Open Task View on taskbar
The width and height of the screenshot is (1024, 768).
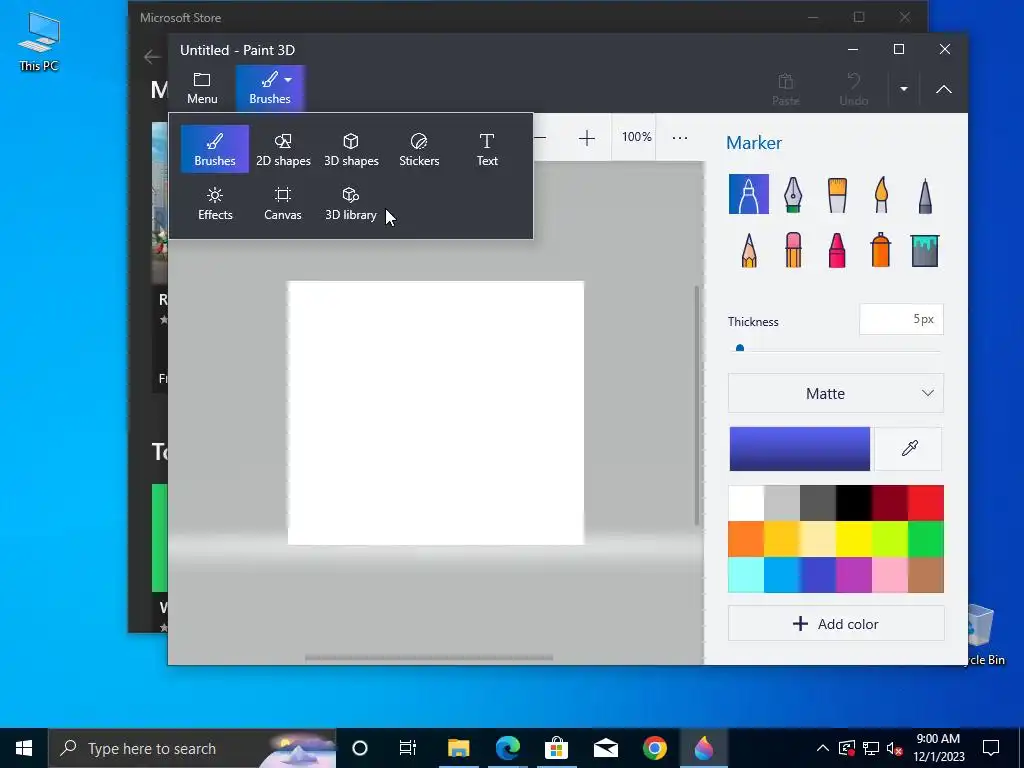[408, 748]
